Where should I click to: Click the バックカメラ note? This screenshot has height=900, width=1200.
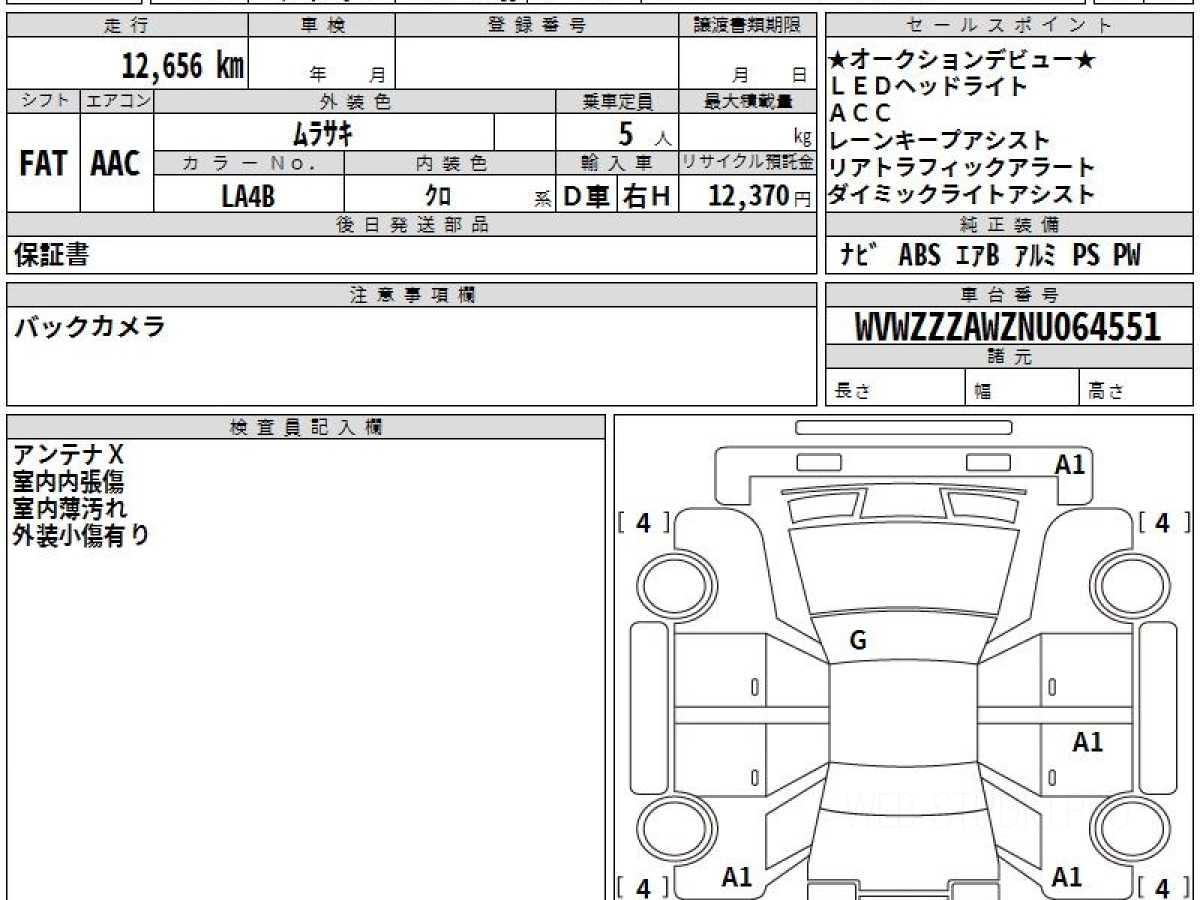89,325
